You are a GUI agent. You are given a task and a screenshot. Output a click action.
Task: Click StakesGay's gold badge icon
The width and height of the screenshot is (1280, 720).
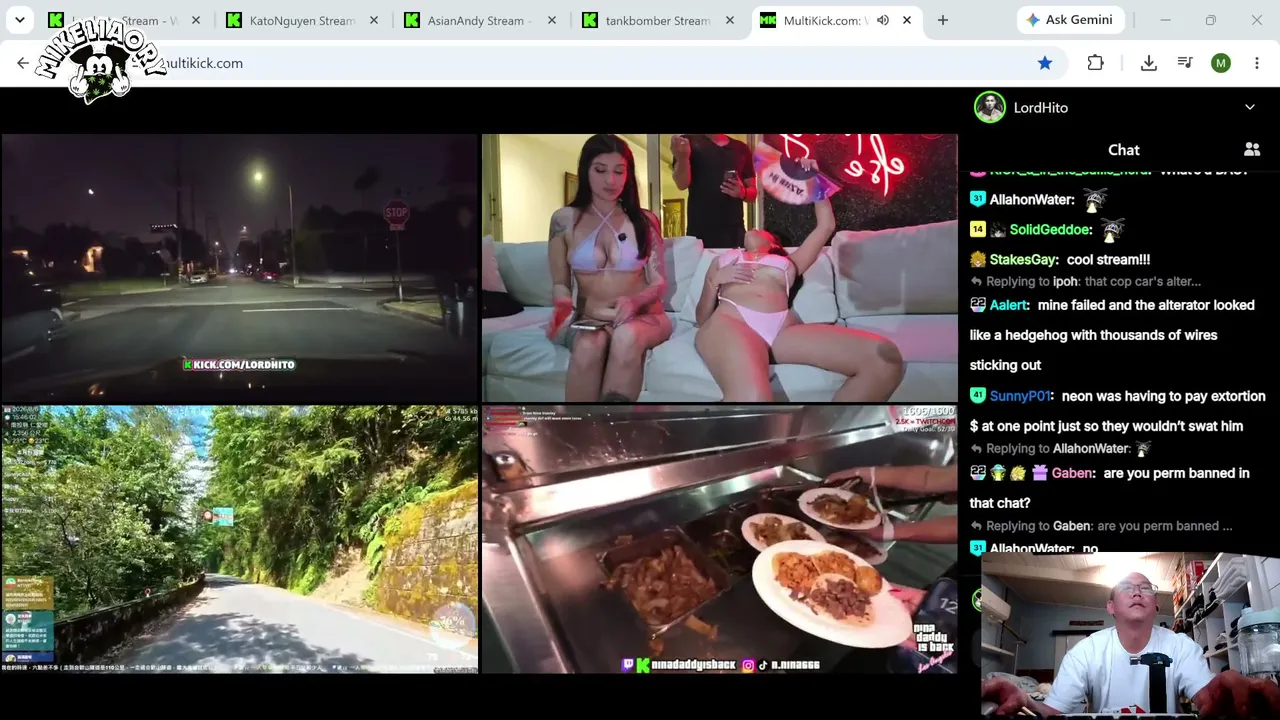[x=978, y=259]
